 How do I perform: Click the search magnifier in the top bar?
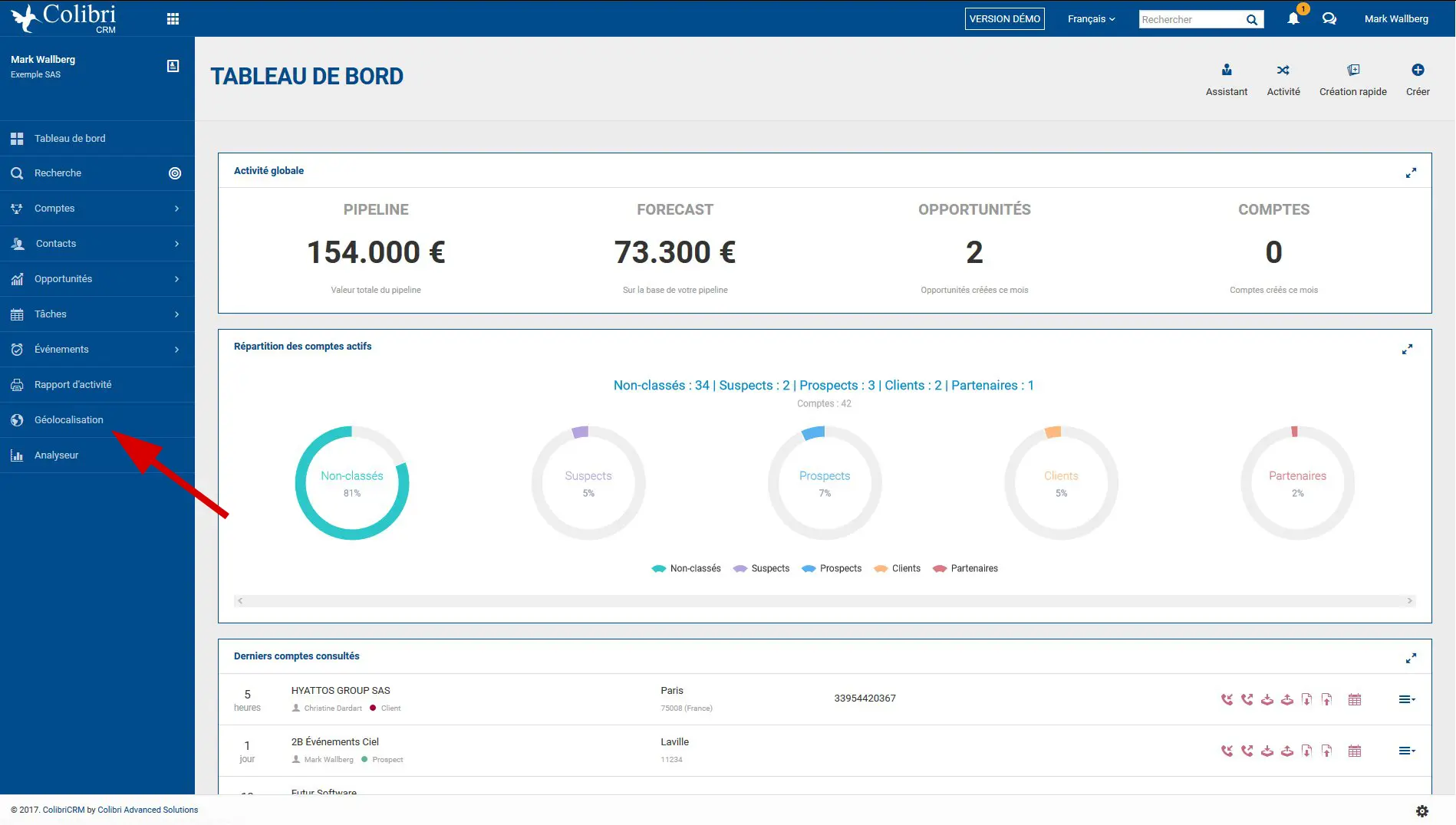pos(1251,20)
